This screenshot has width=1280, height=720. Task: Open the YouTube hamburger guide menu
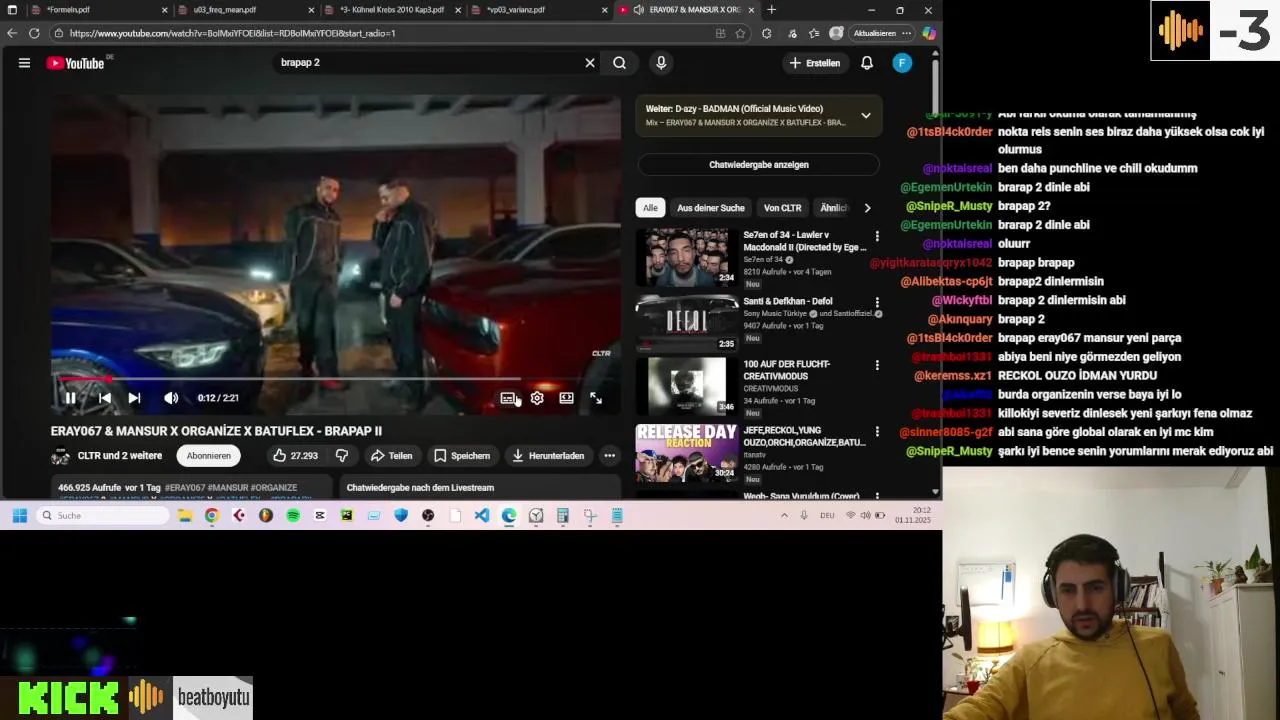pos(24,63)
